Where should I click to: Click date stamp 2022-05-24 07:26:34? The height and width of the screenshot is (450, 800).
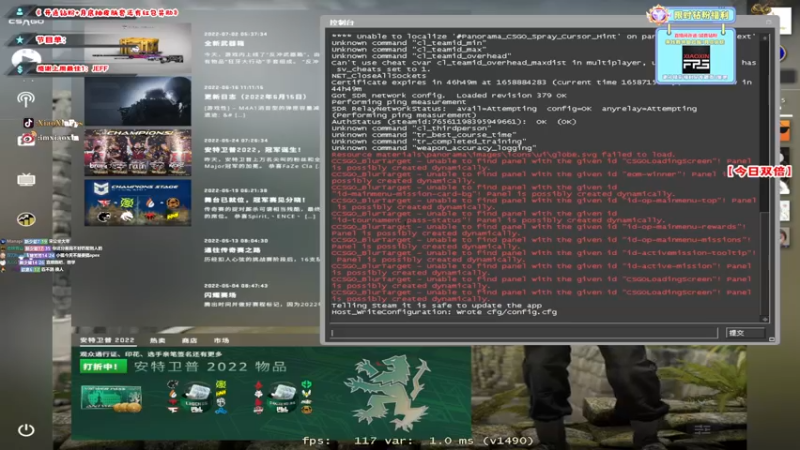click(x=235, y=140)
